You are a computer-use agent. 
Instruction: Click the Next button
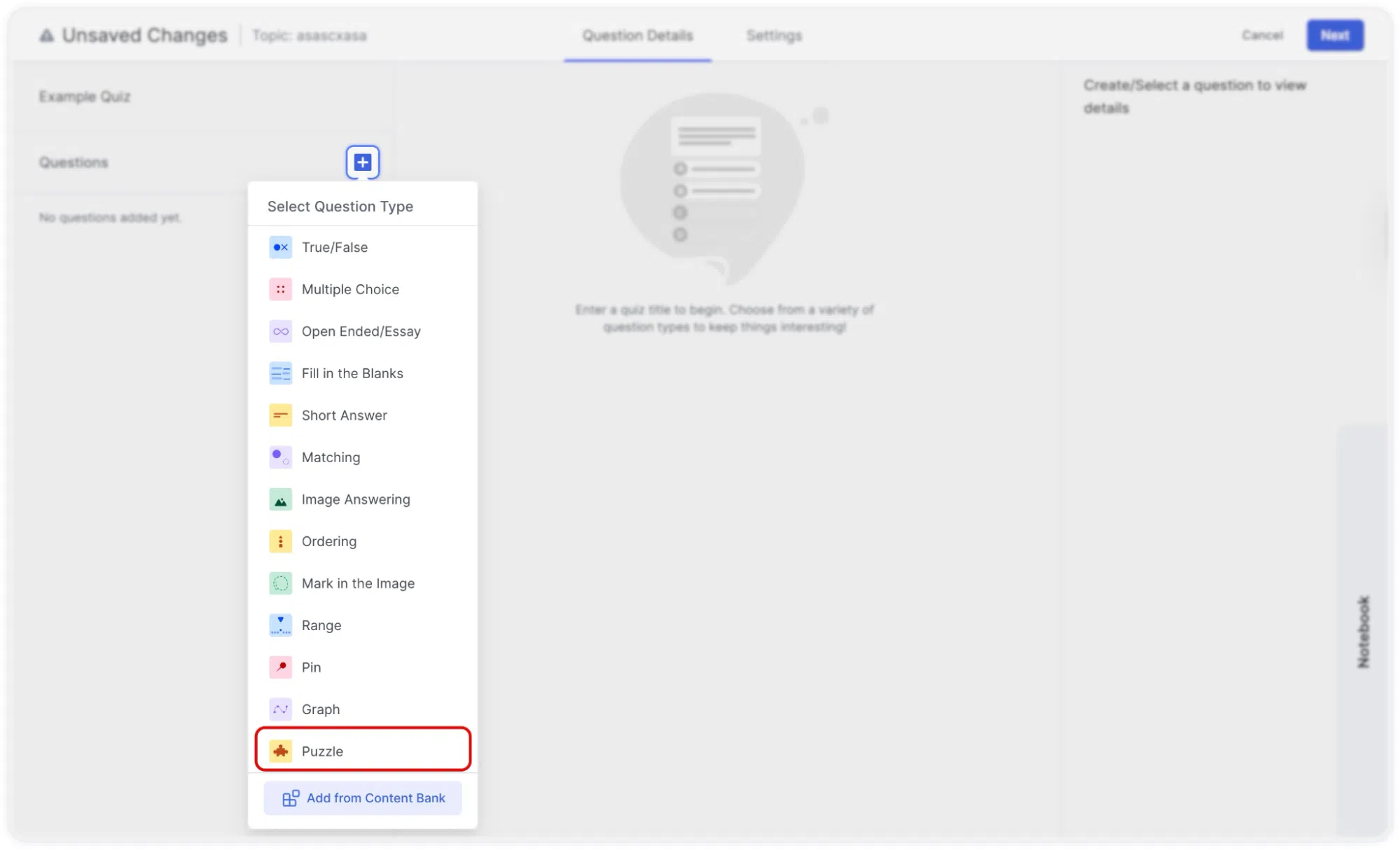[1334, 35]
